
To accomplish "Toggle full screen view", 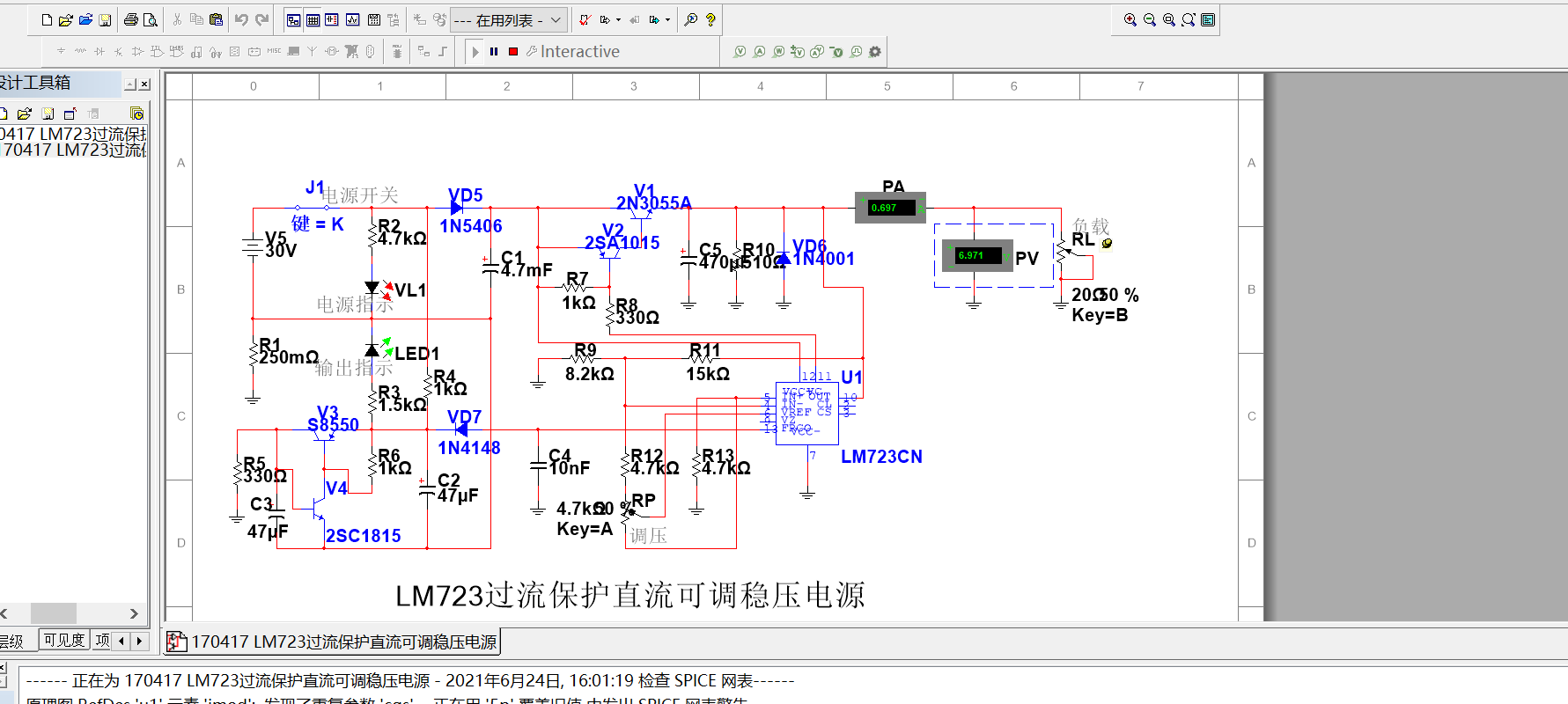I will point(1208,19).
